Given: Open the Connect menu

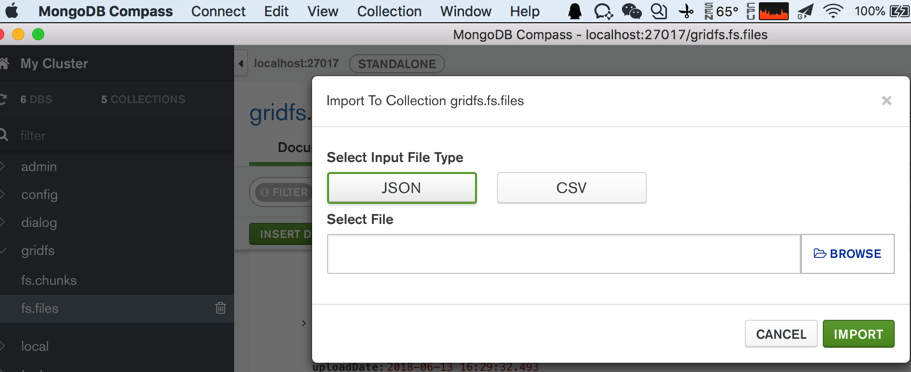Looking at the screenshot, I should 218,11.
